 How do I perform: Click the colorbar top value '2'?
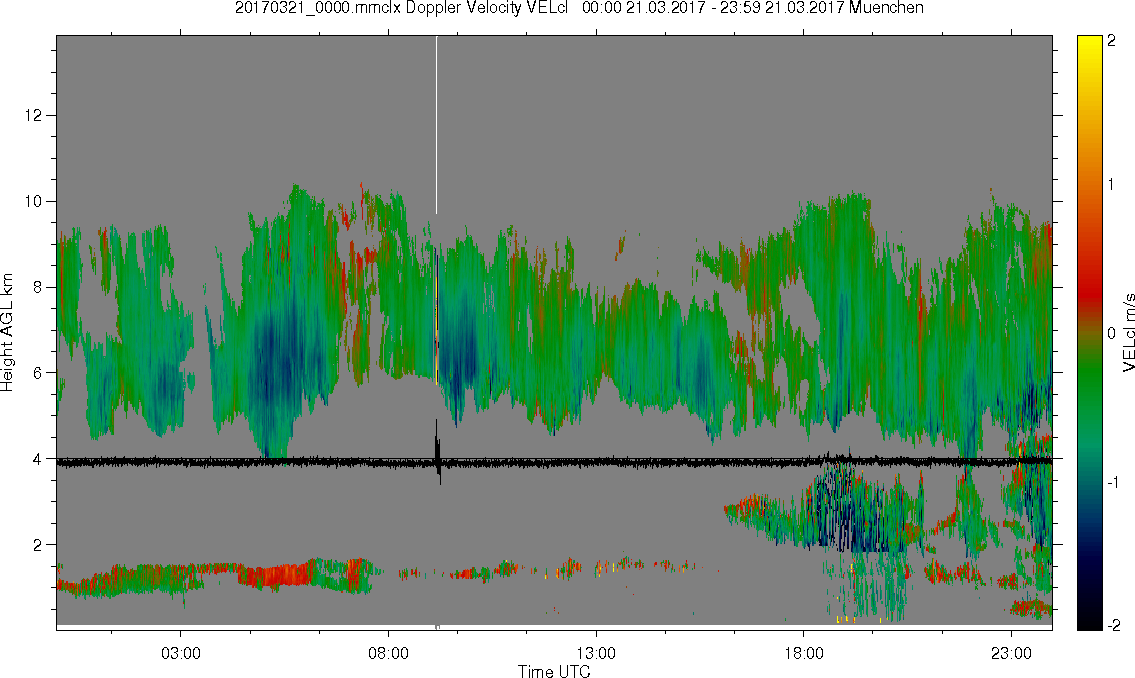[1112, 41]
